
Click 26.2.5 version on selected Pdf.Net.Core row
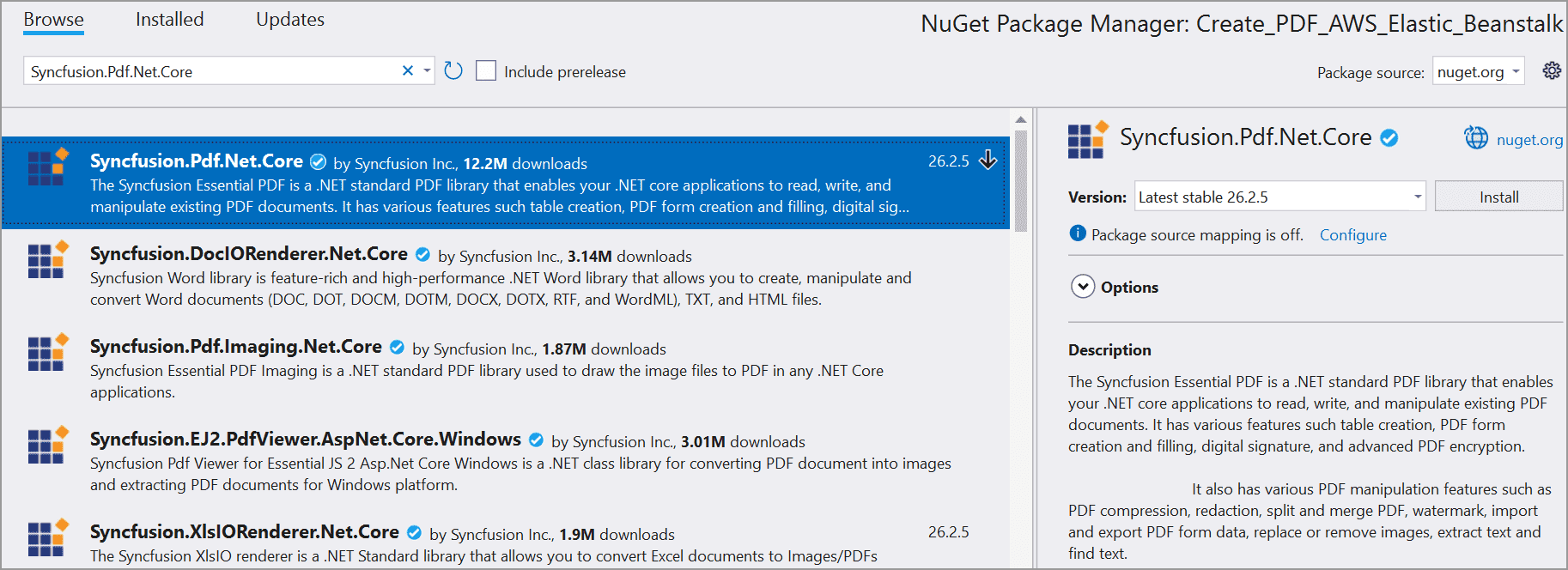[948, 161]
